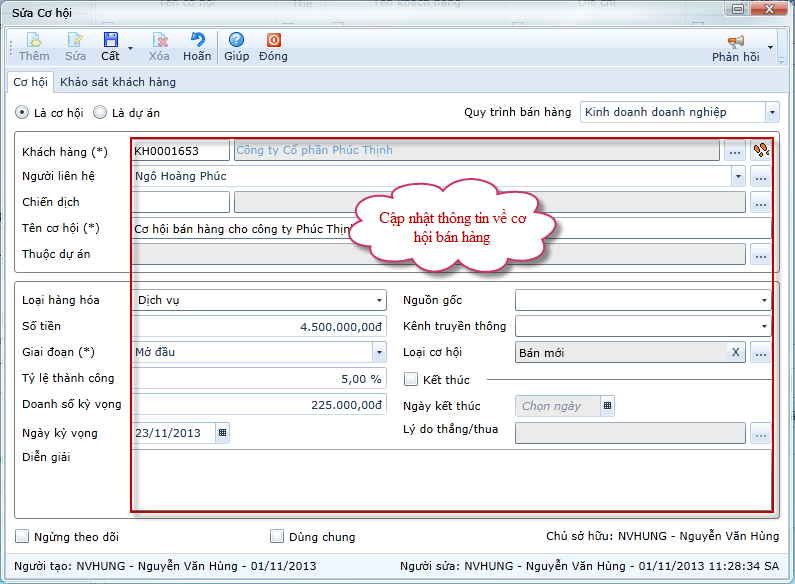Click the Thêm toolbar icon
The height and width of the screenshot is (584, 795).
[x=34, y=41]
